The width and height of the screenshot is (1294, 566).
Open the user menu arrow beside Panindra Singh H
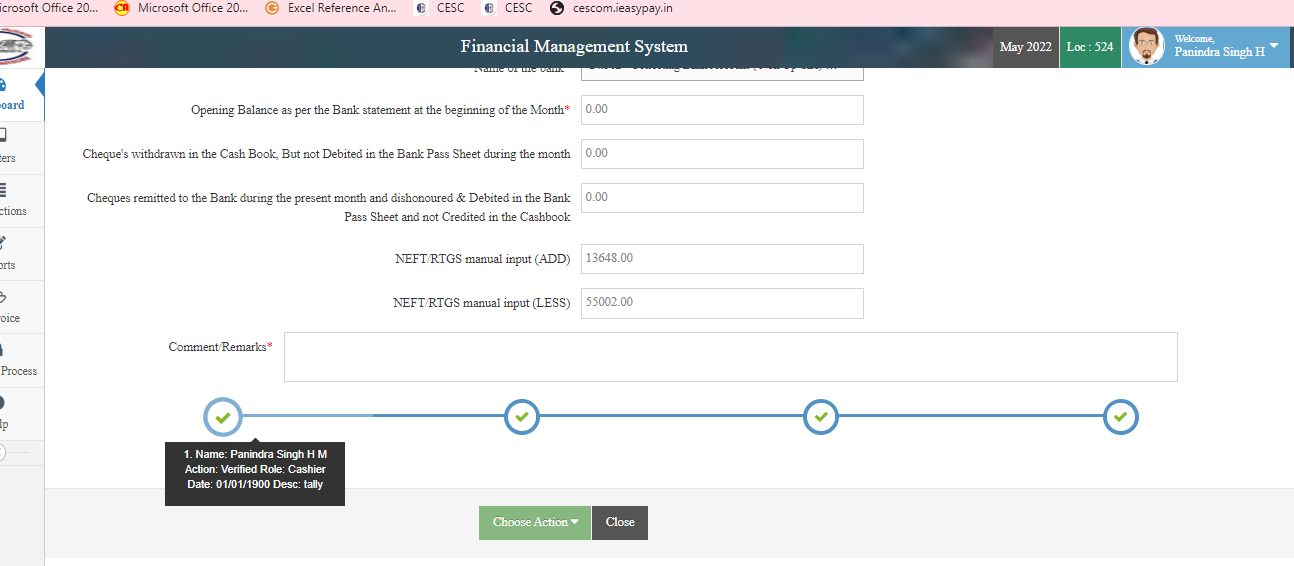(1273, 45)
